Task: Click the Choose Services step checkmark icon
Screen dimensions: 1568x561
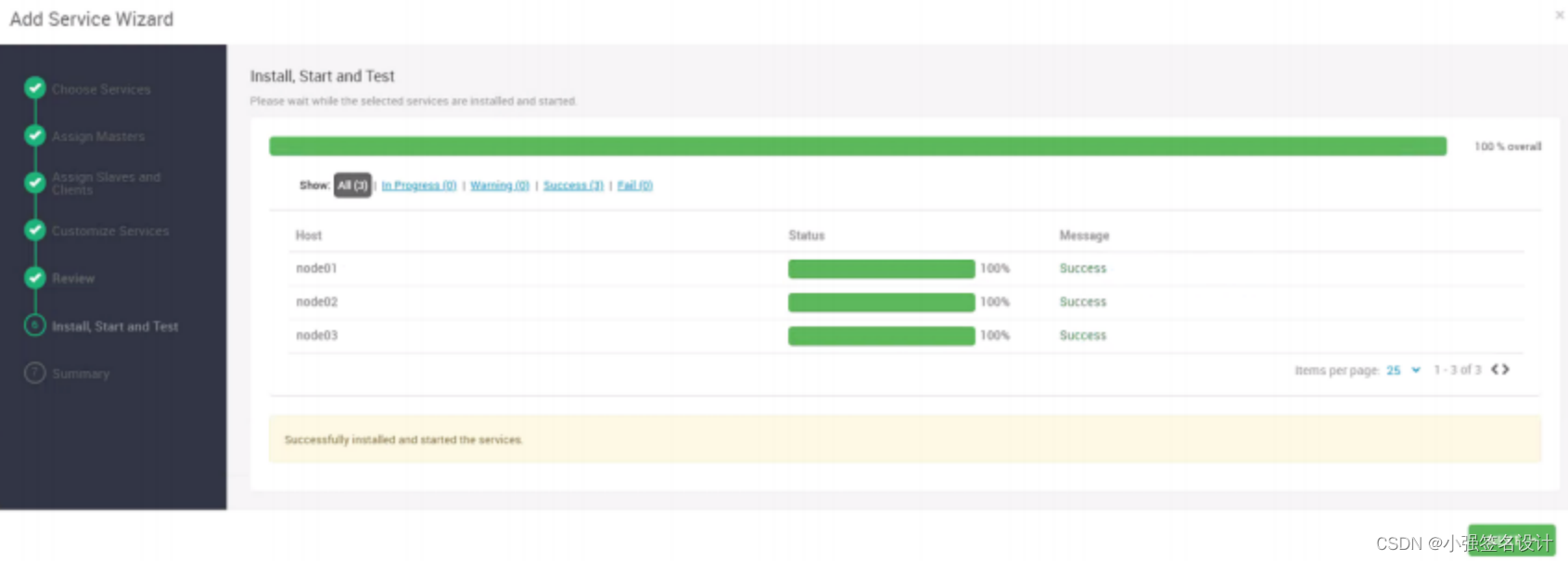Action: pyautogui.click(x=35, y=88)
